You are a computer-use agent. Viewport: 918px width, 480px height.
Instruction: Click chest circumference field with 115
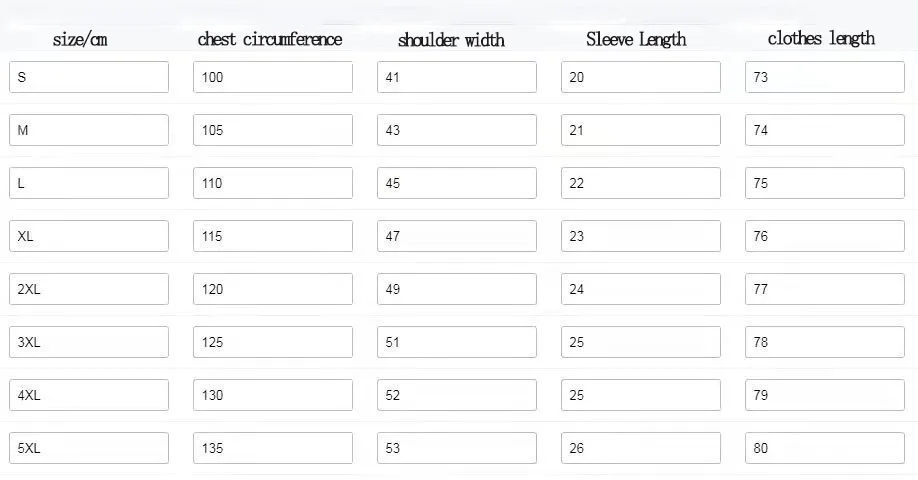point(272,236)
